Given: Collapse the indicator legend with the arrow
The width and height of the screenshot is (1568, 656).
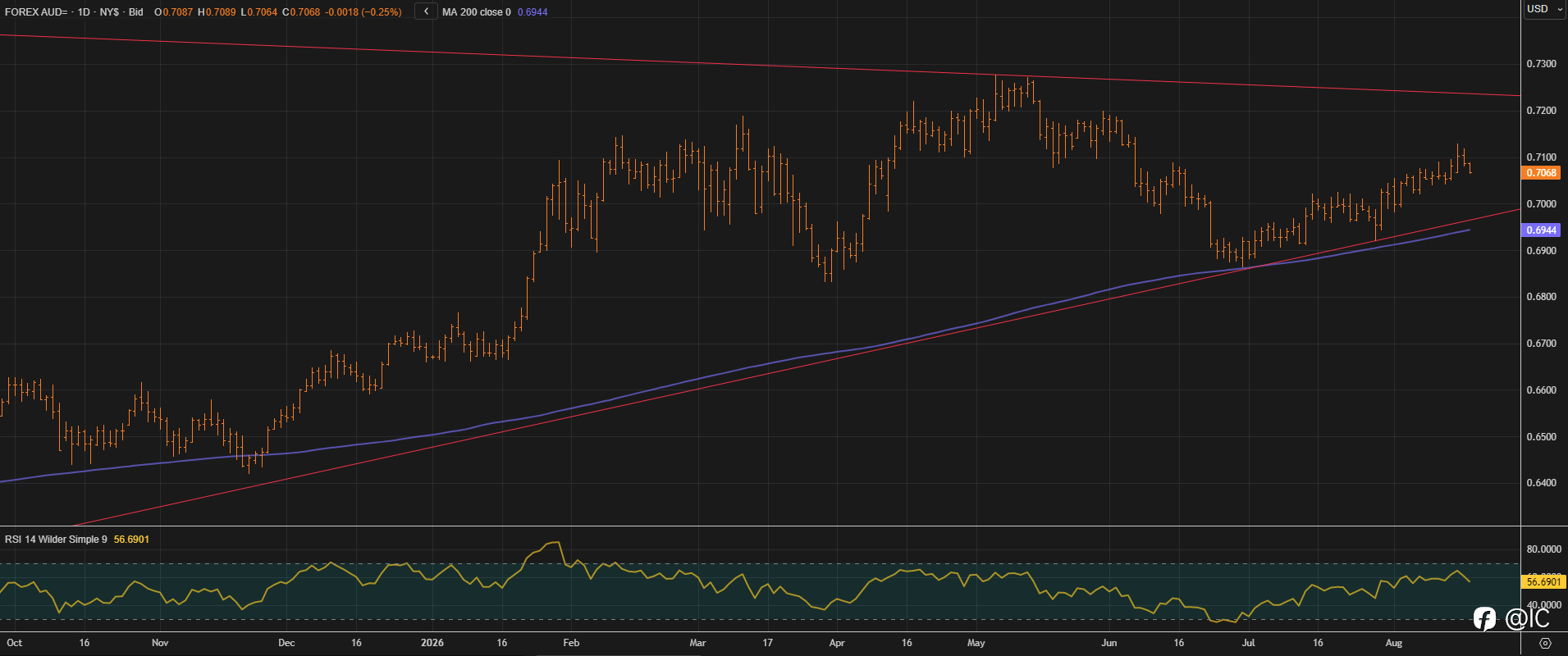Looking at the screenshot, I should (x=426, y=11).
